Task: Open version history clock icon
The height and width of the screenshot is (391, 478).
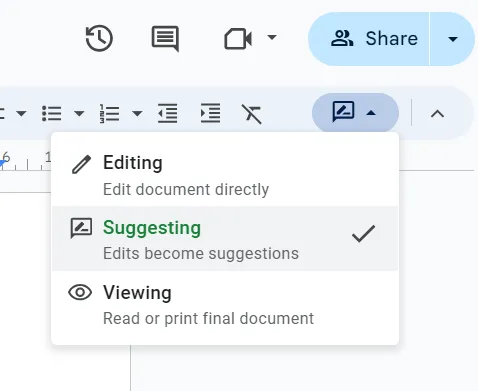Action: click(99, 38)
